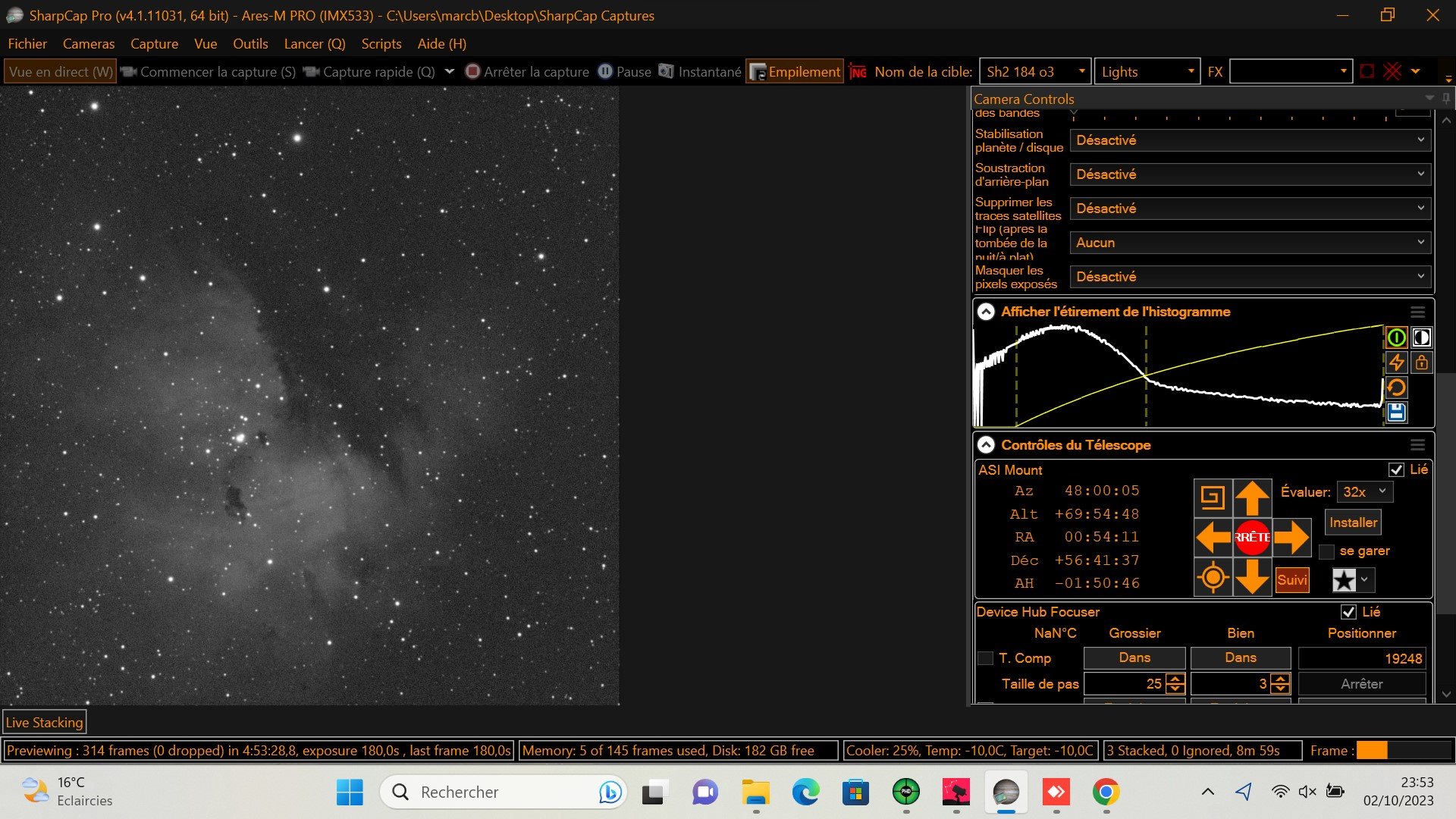
Task: Open the Soustraction d'arrière-plan dropdown
Action: coord(1250,174)
